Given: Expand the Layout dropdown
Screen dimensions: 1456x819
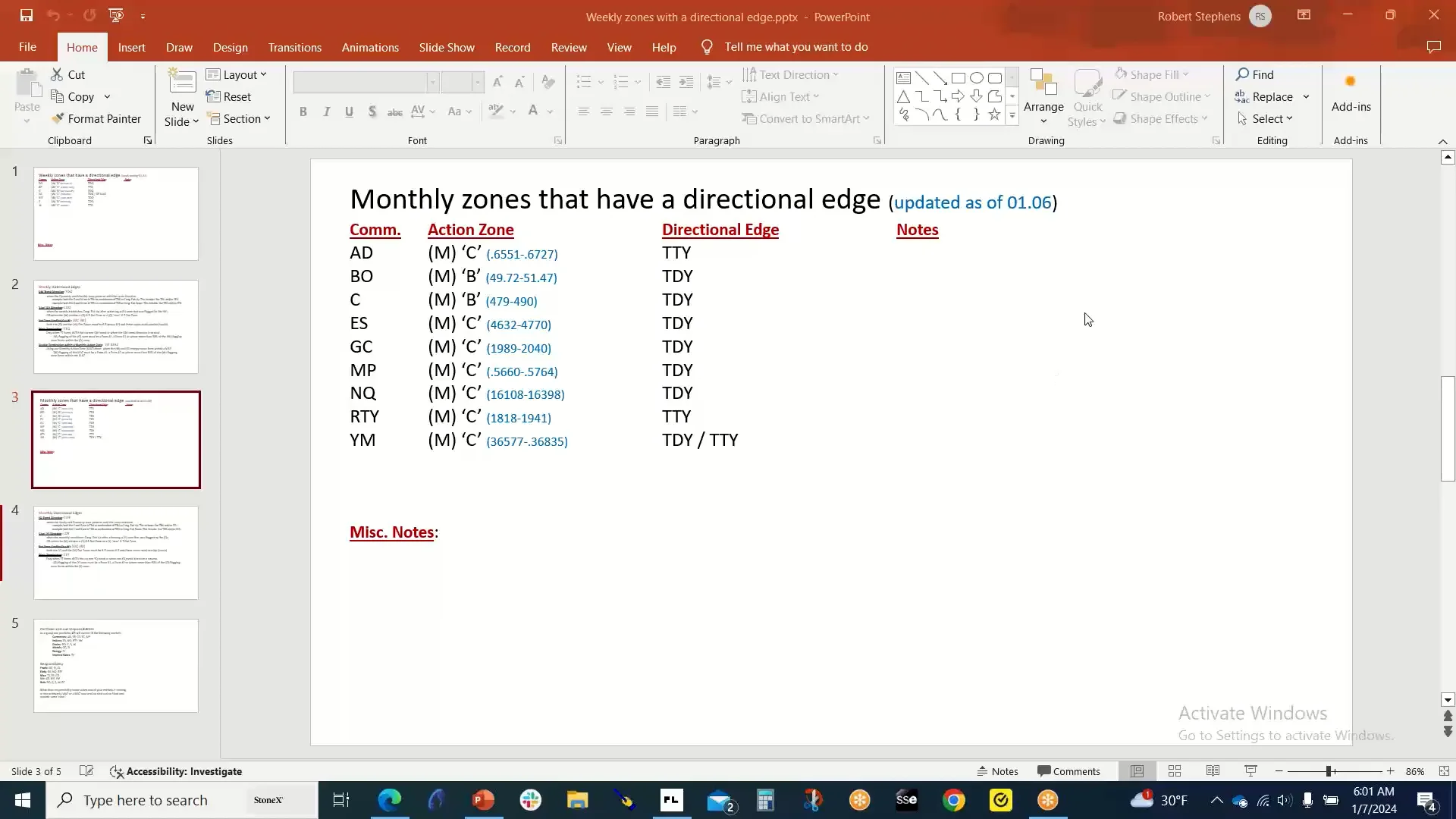Looking at the screenshot, I should tap(236, 74).
